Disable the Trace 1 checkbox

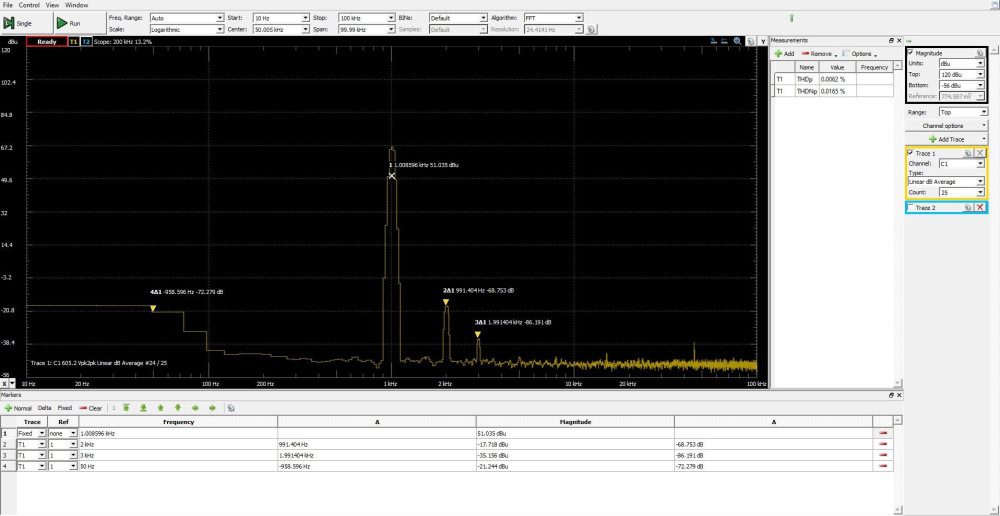click(x=911, y=153)
